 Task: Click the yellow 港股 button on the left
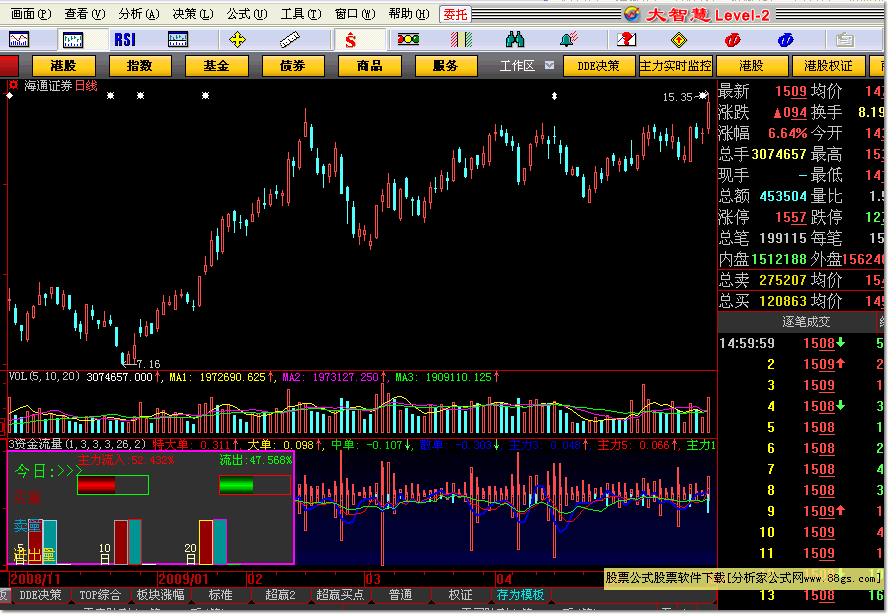pos(63,66)
